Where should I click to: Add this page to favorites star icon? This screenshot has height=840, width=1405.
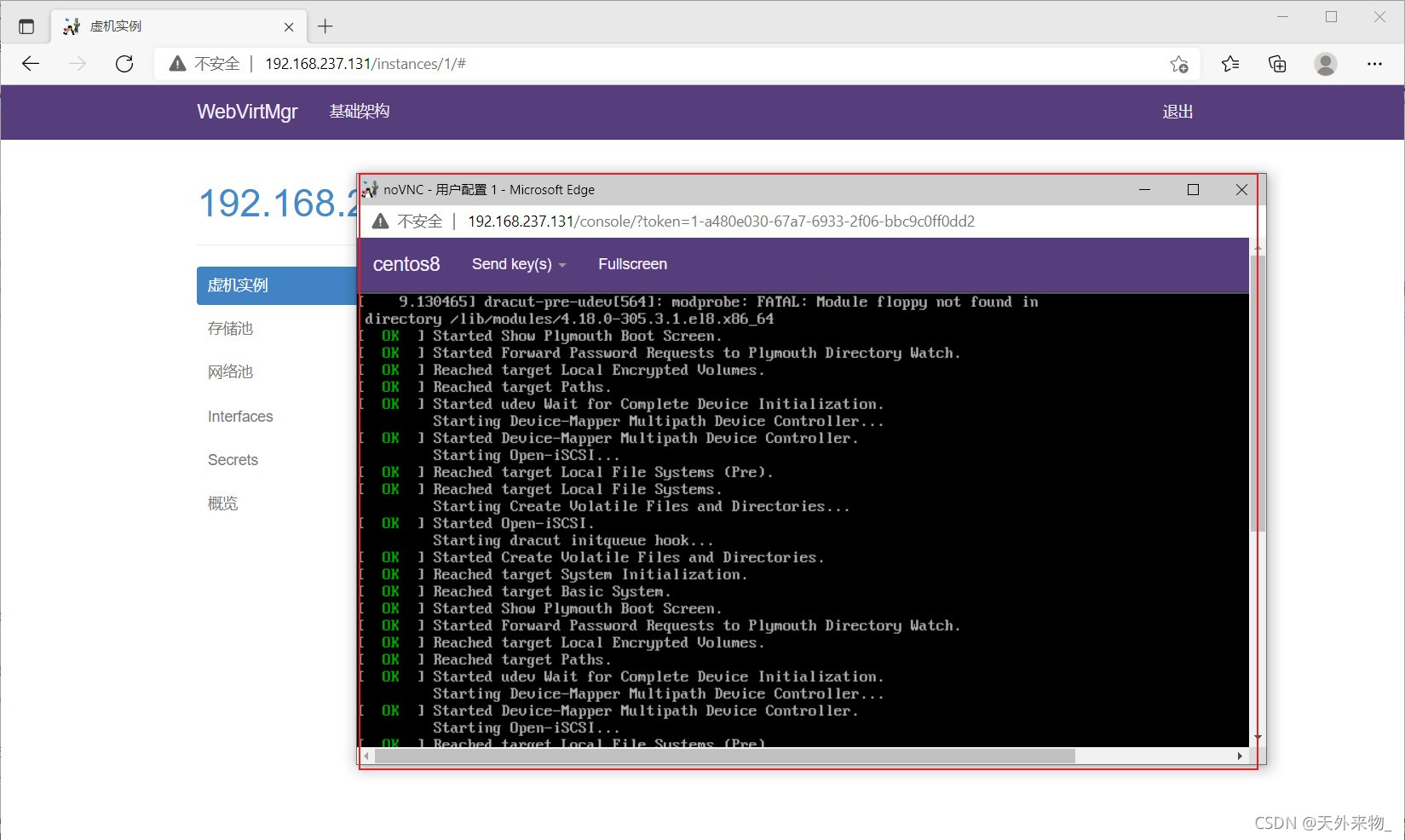pyautogui.click(x=1179, y=64)
